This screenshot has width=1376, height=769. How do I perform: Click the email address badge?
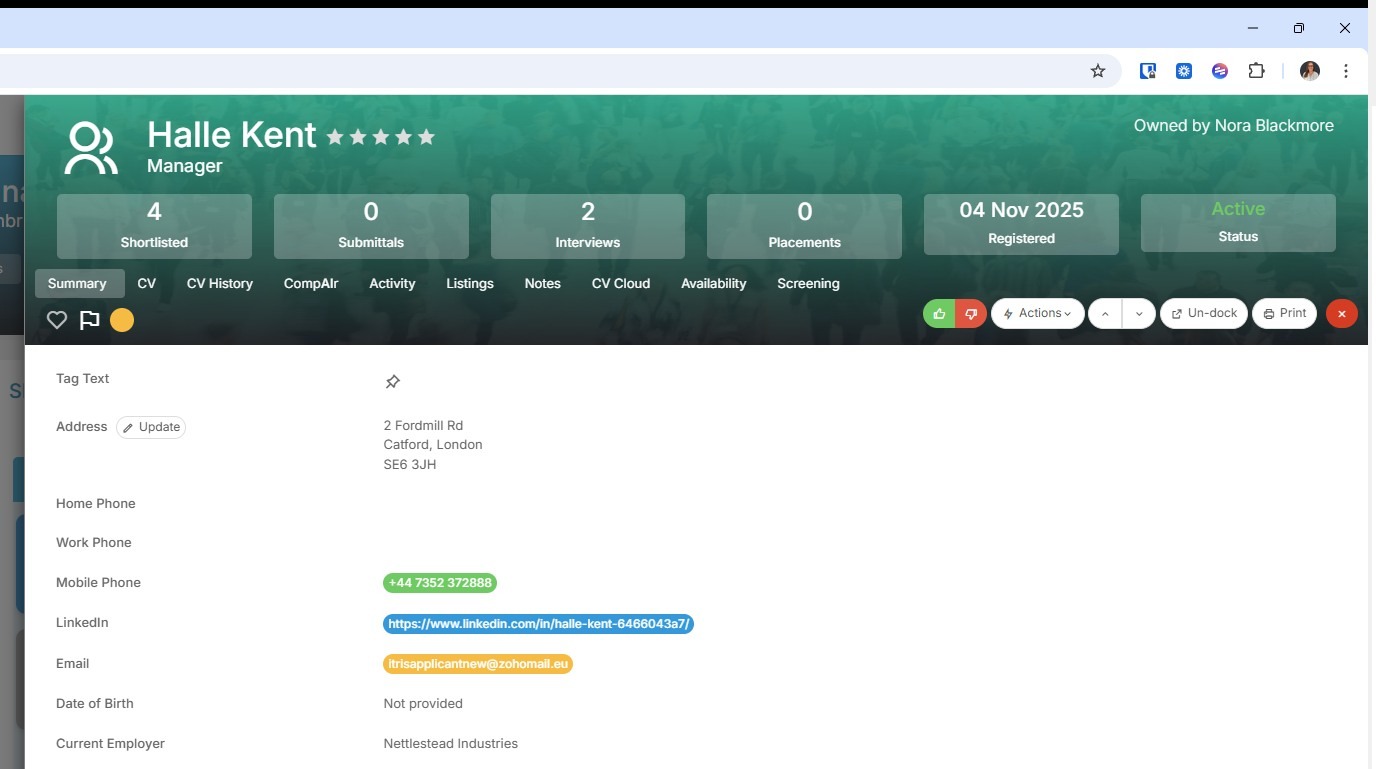point(478,664)
